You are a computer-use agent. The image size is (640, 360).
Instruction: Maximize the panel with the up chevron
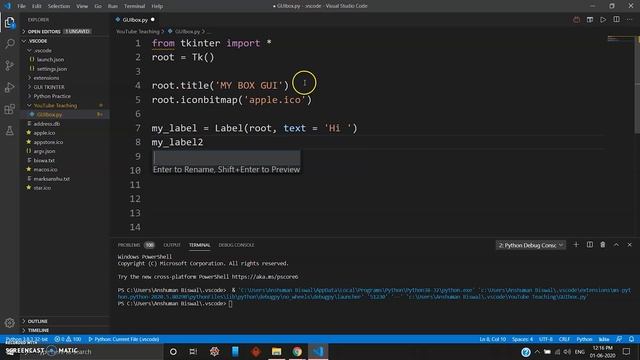[616, 245]
